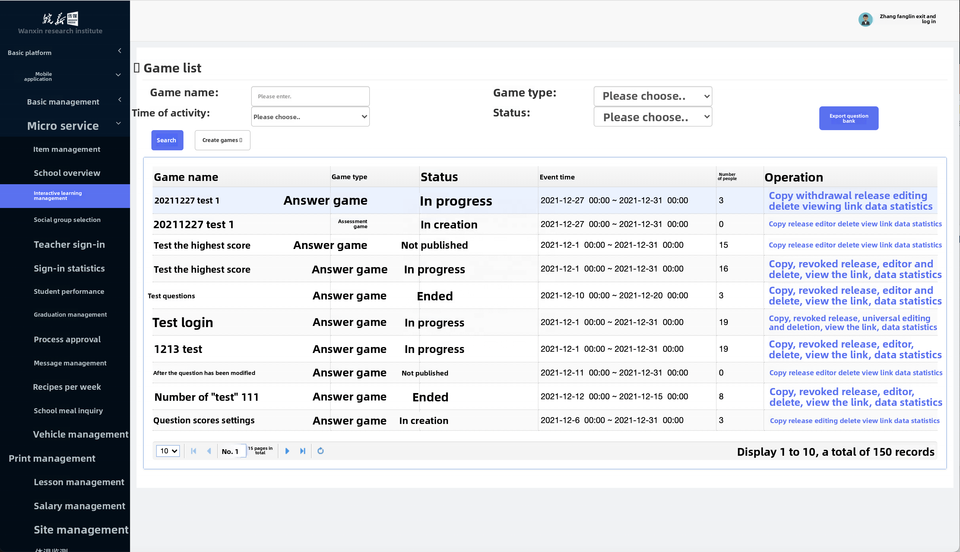Jump to the first page of results
This screenshot has width=960, height=552.
193,451
